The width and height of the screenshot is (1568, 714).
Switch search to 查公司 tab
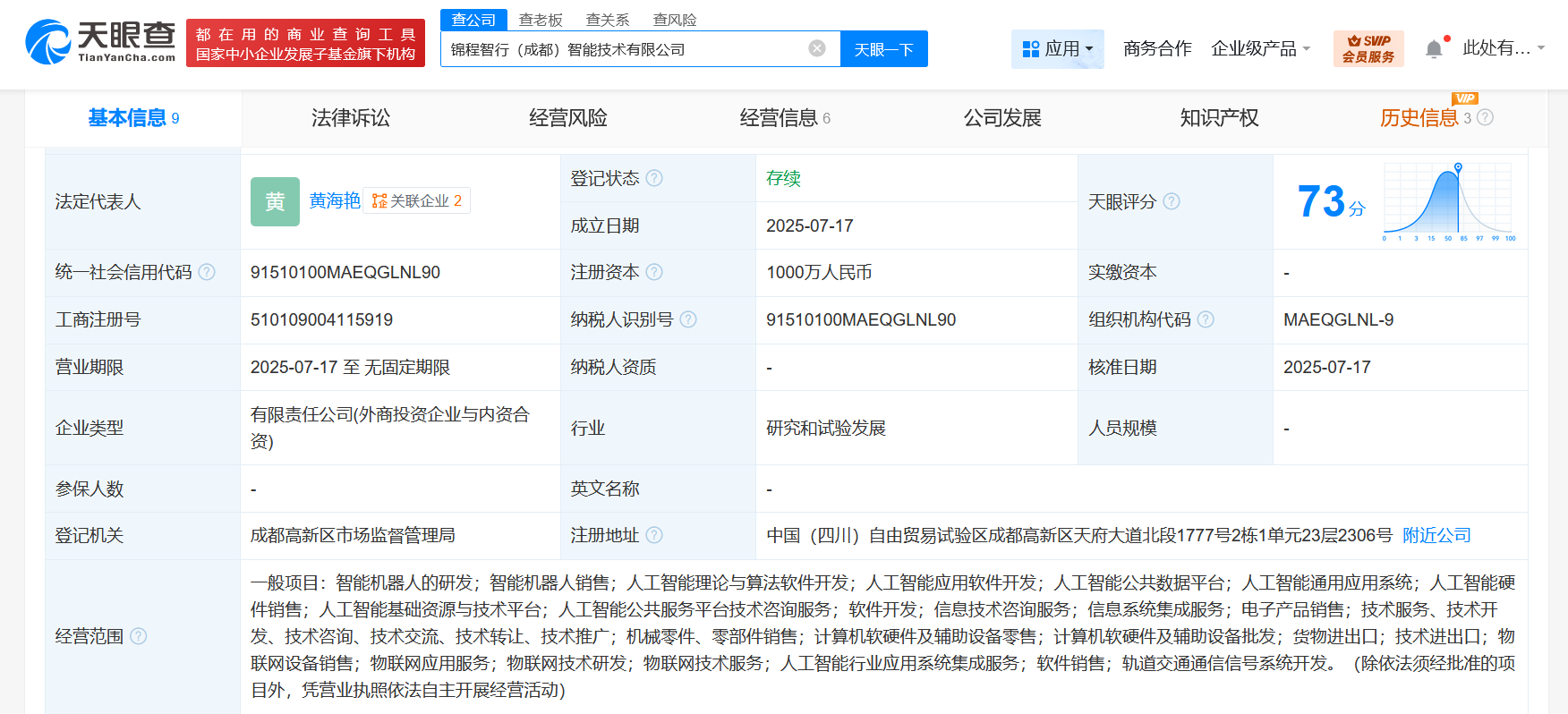click(473, 20)
